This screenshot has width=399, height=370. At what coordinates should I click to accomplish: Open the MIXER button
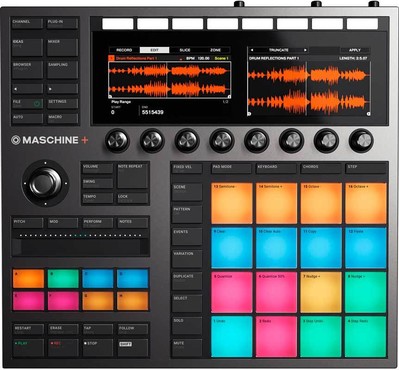pos(62,47)
